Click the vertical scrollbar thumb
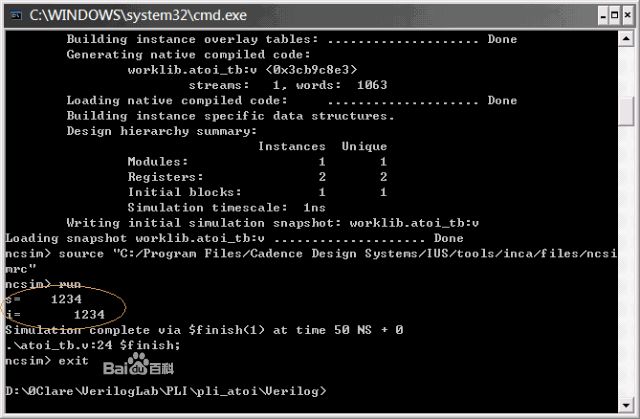The width and height of the screenshot is (640, 419). tap(626, 111)
